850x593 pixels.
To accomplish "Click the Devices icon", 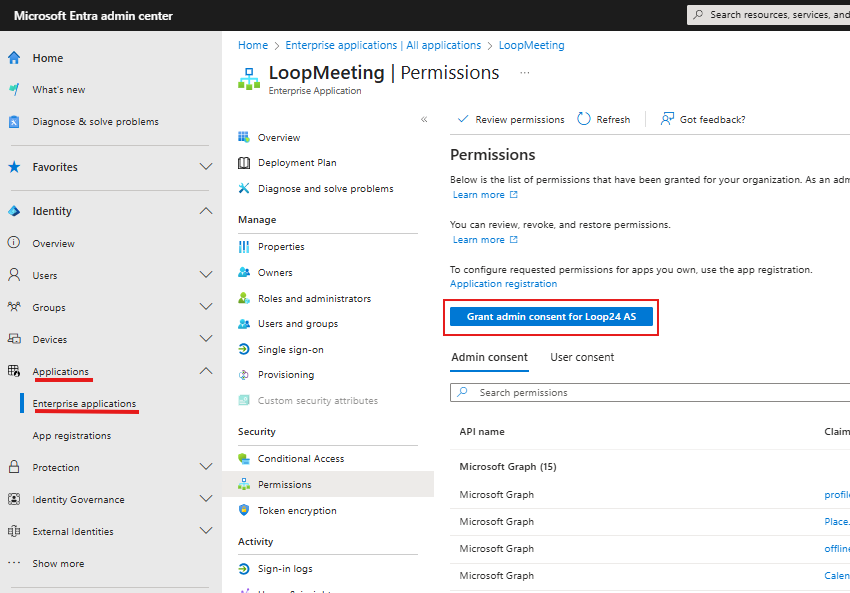I will click(x=14, y=339).
